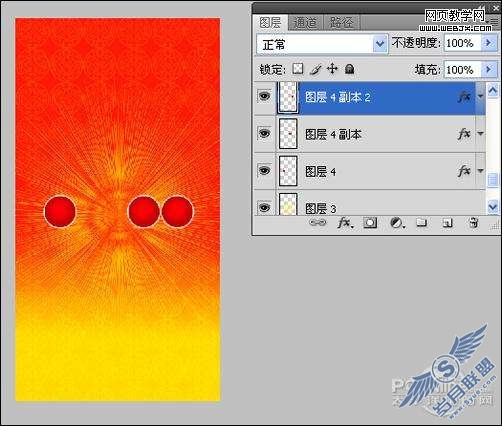This screenshot has width=502, height=426.
Task: Select the 图层 4 thumbnail
Action: 288,171
